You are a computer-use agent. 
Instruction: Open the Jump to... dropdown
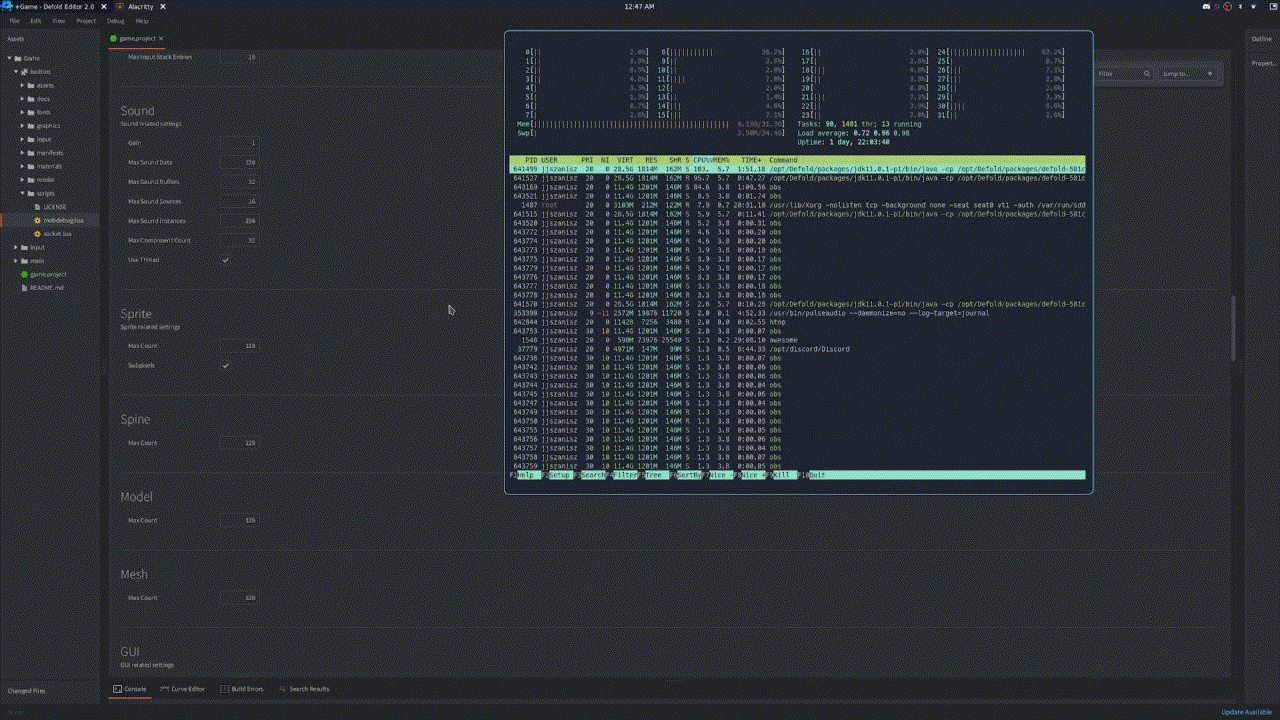coord(1185,73)
